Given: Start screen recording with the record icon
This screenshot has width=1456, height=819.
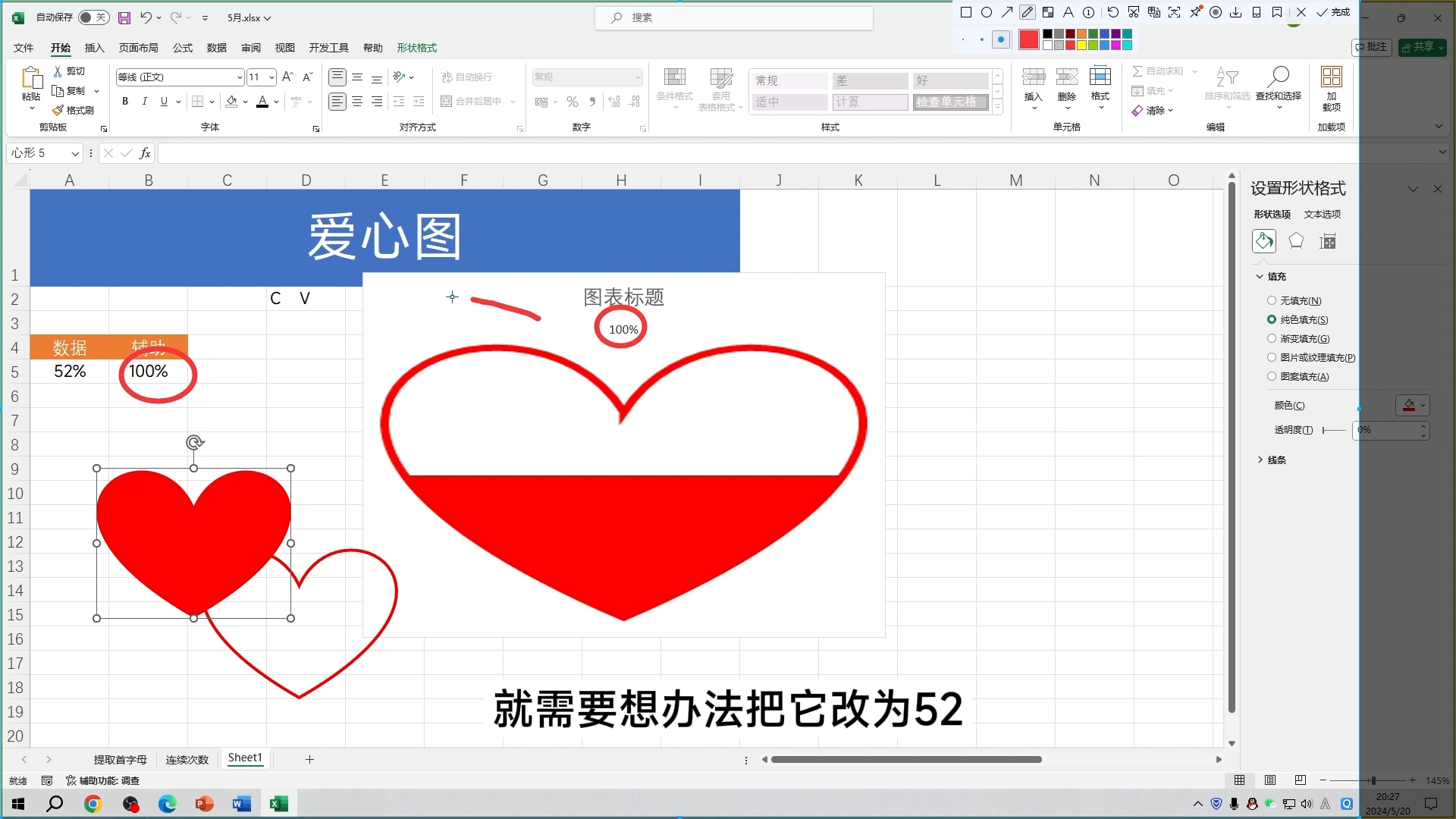Looking at the screenshot, I should [1216, 12].
